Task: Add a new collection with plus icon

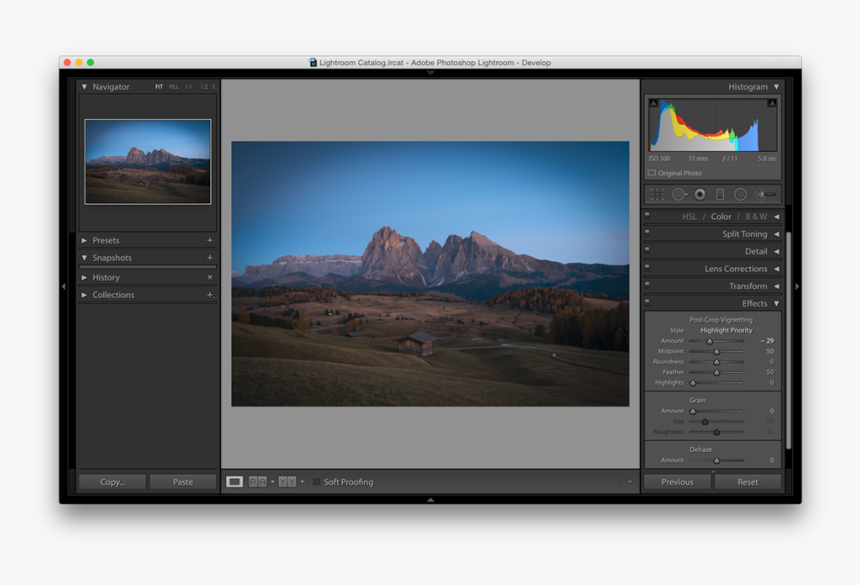Action: click(x=210, y=295)
